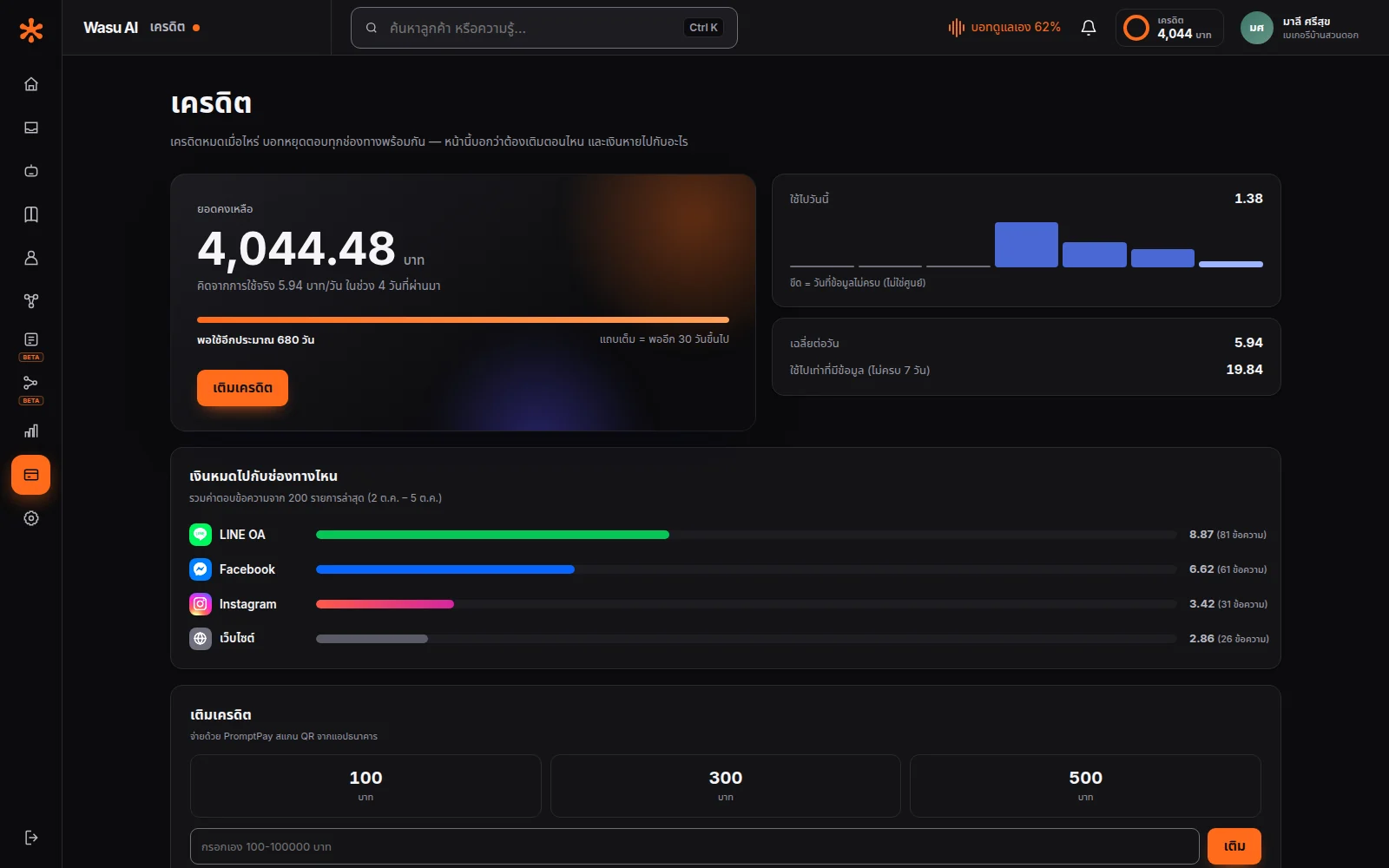Open the settings gear icon in sidebar
Viewport: 1389px width, 868px height.
pos(31,518)
